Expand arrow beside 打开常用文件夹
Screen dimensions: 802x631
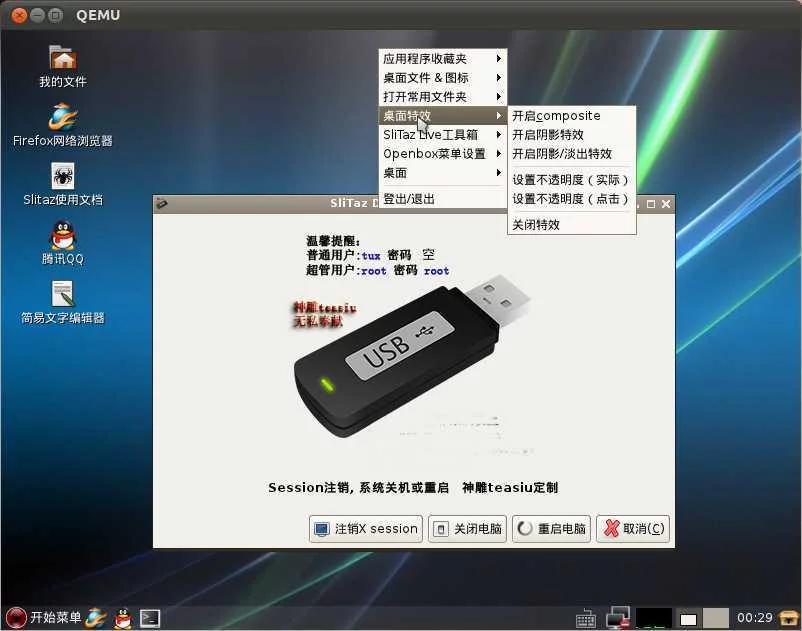coord(499,97)
